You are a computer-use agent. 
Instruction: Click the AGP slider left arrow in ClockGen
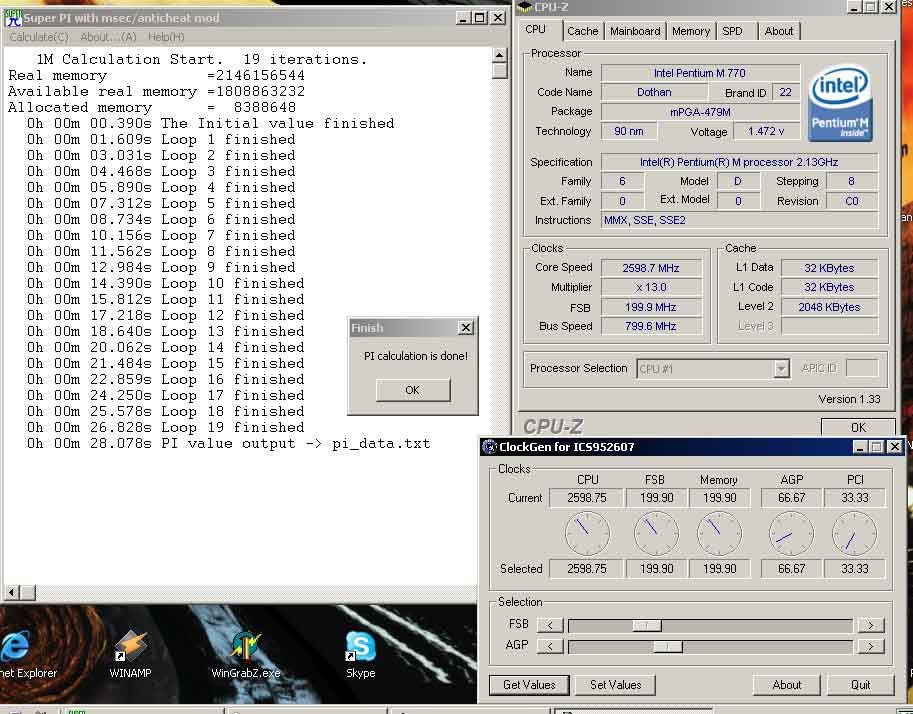tap(550, 646)
